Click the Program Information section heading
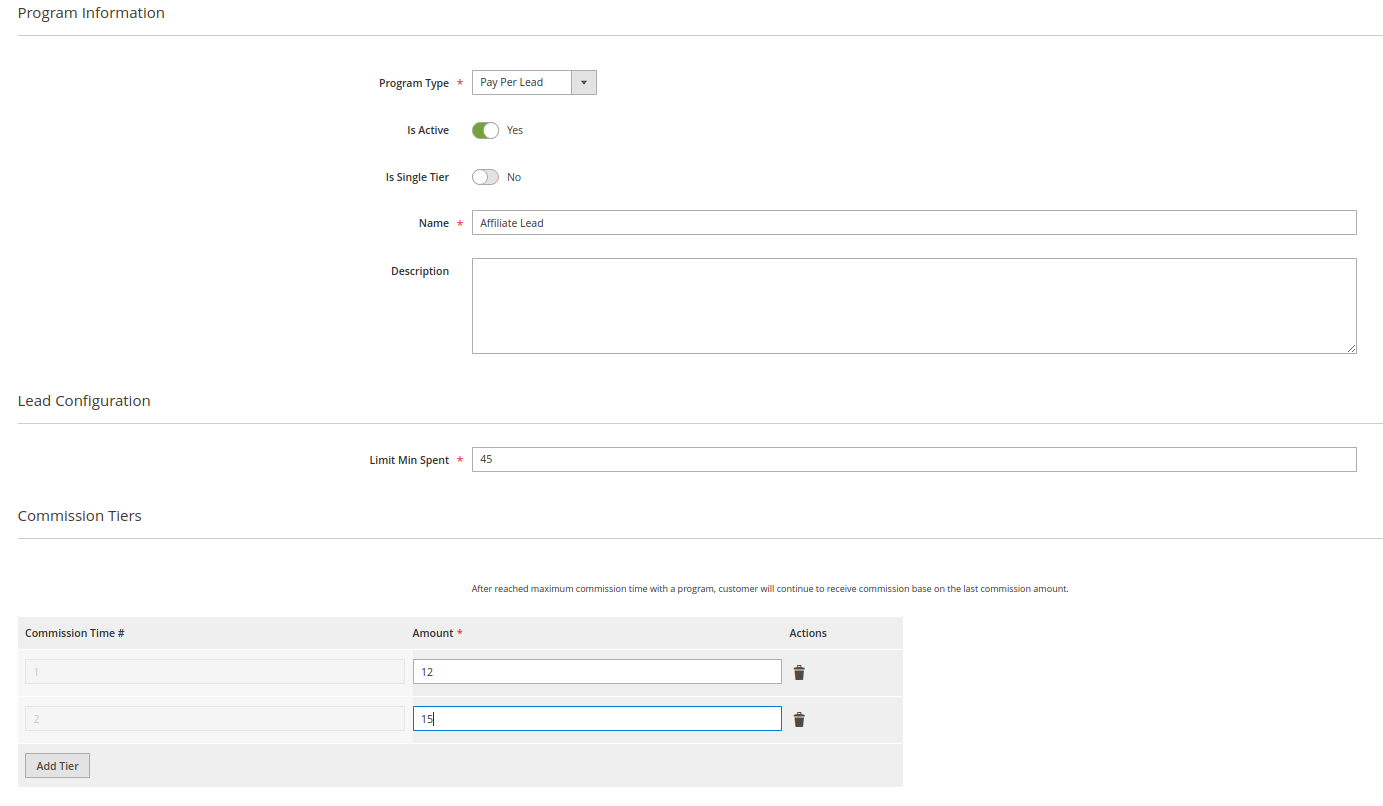The width and height of the screenshot is (1383, 806). point(91,13)
